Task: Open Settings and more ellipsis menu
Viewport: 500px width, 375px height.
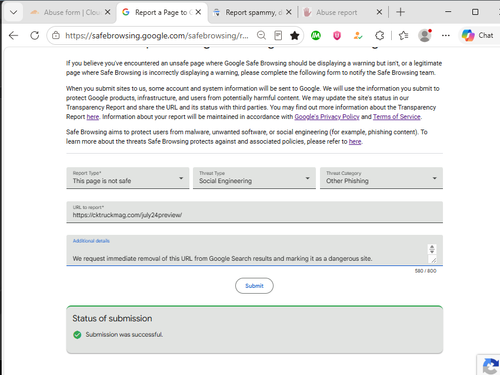Action: point(446,35)
